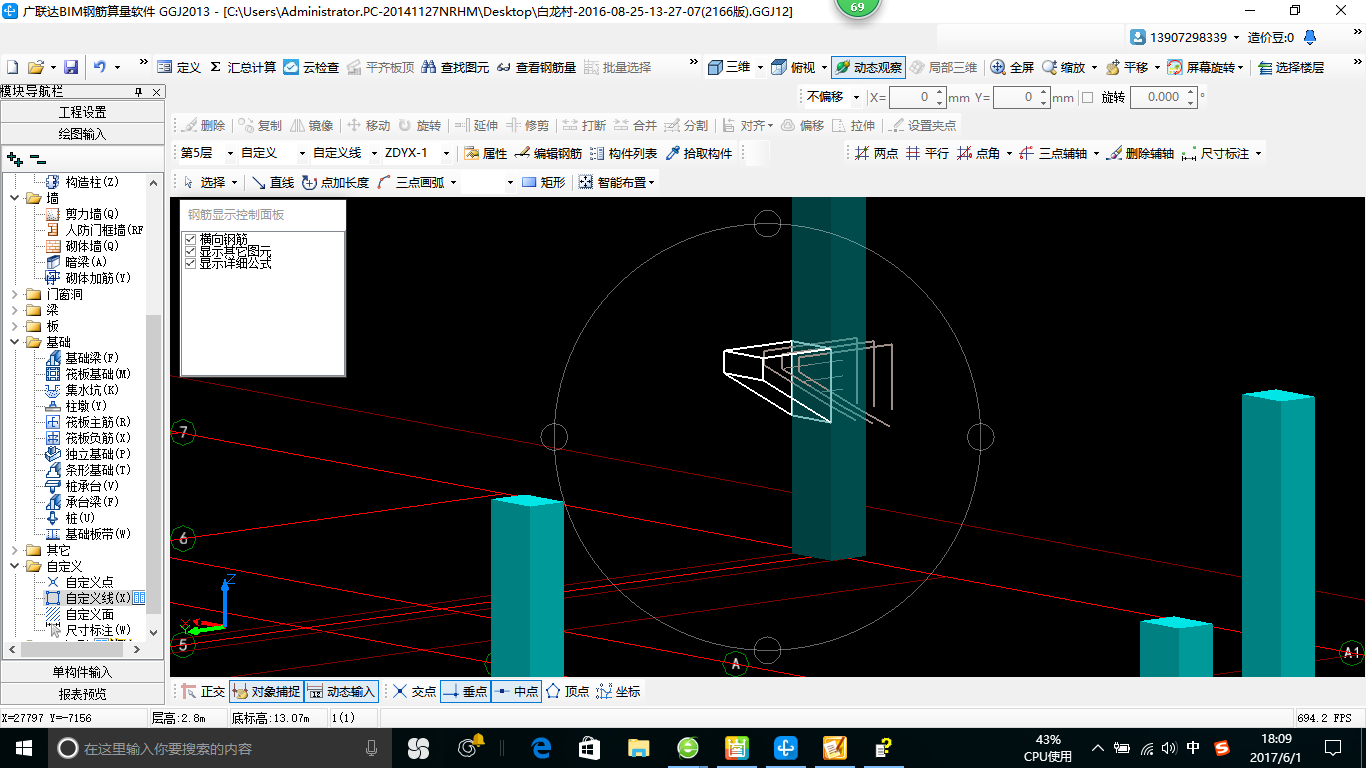Open File Explorer from taskbar
This screenshot has height=768, width=1366.
pos(638,747)
